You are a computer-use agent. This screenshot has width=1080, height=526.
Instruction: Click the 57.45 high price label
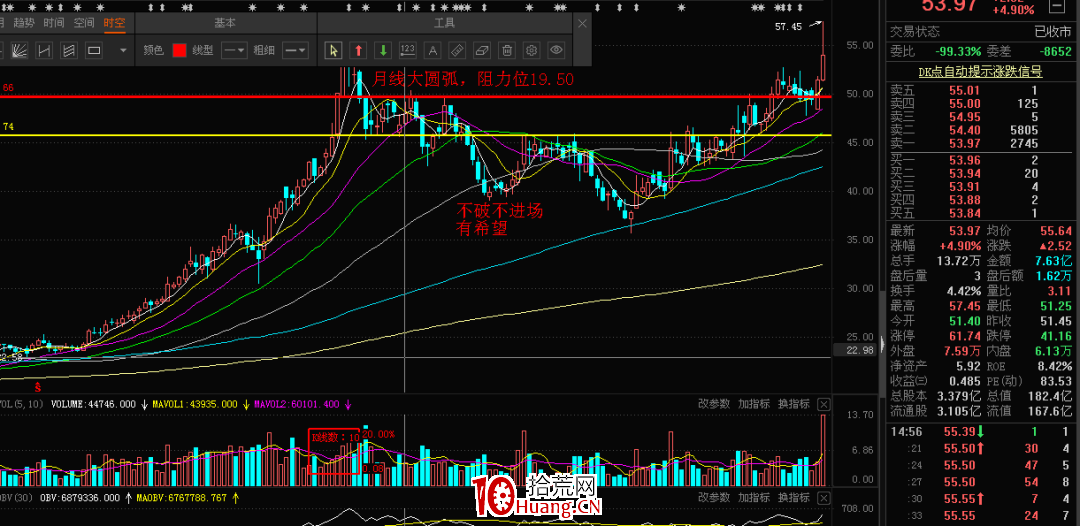[789, 27]
